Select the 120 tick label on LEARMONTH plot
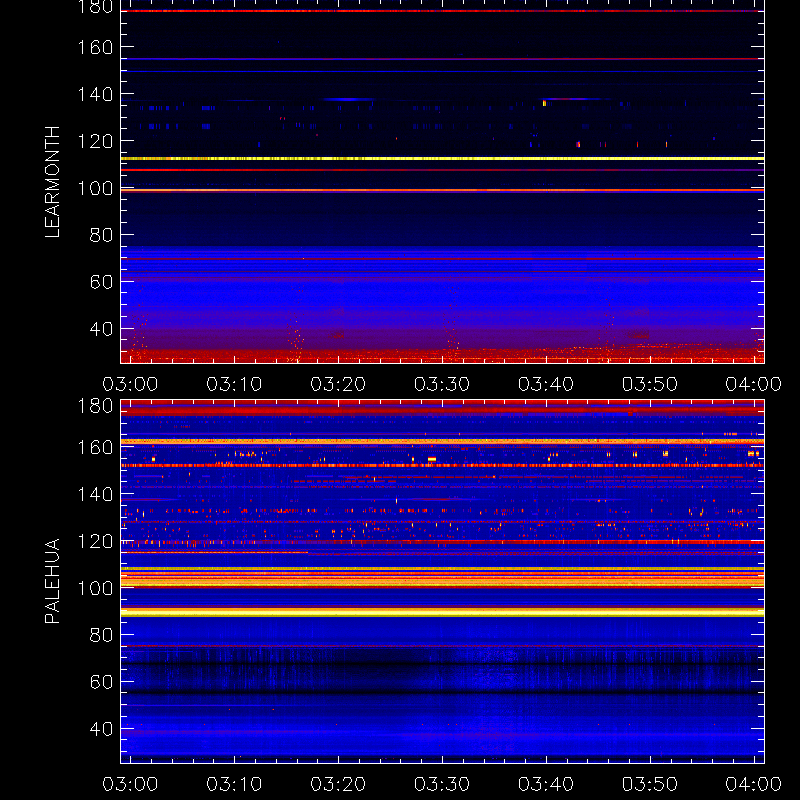The image size is (800, 800). 95,141
